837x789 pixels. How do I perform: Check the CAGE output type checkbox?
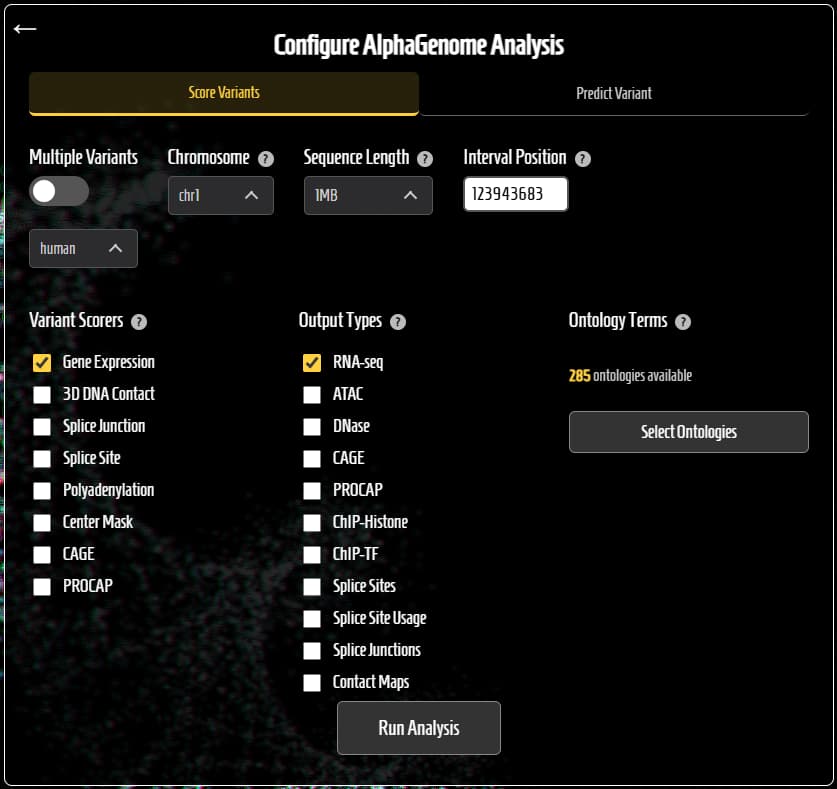tap(312, 459)
